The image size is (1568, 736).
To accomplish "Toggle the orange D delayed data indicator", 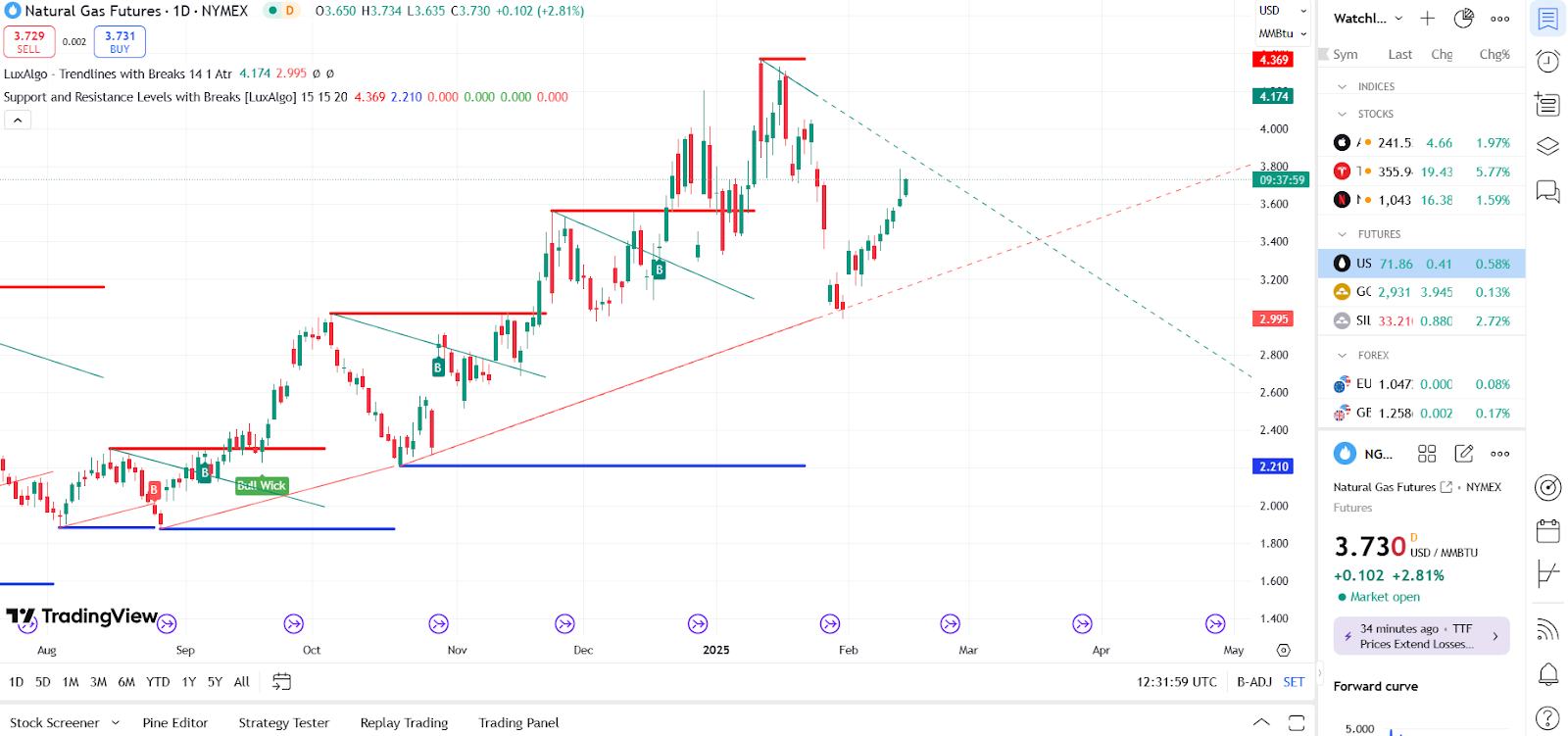I will [290, 11].
